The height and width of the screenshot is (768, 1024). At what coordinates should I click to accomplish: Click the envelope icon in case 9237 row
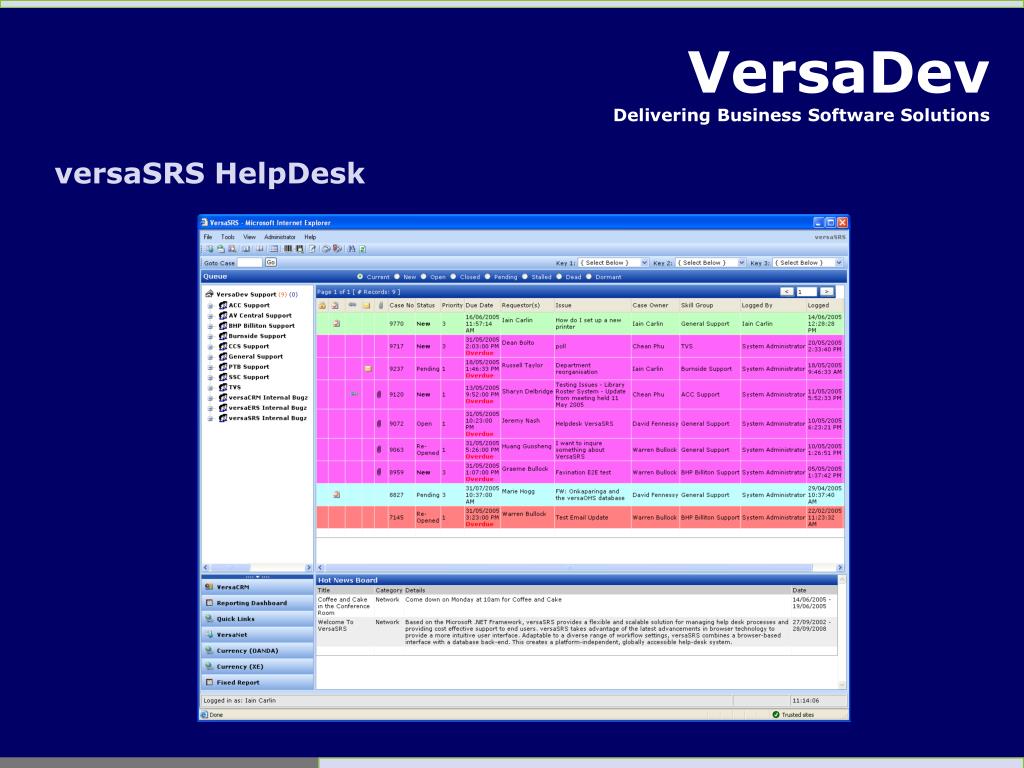coord(368,369)
